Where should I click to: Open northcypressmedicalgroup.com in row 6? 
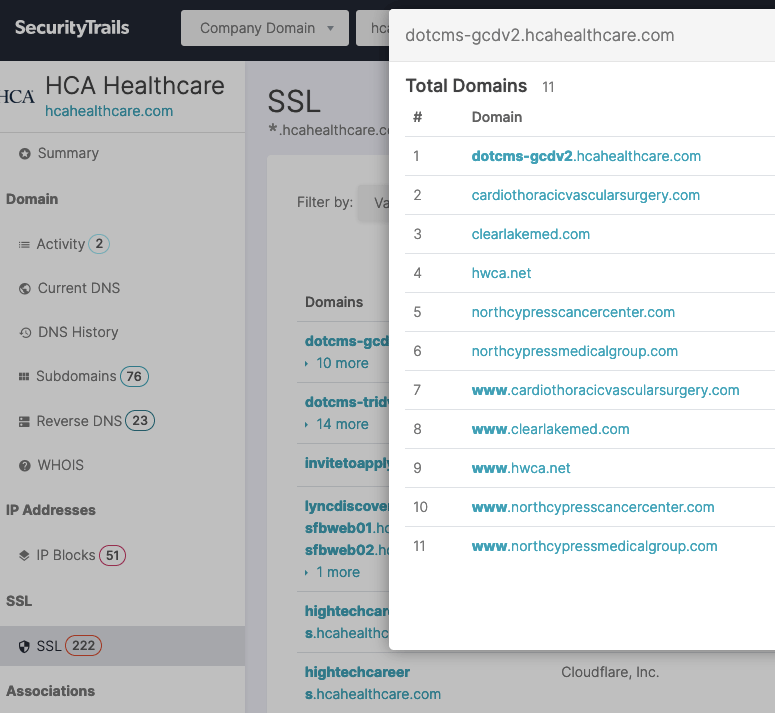pos(575,351)
